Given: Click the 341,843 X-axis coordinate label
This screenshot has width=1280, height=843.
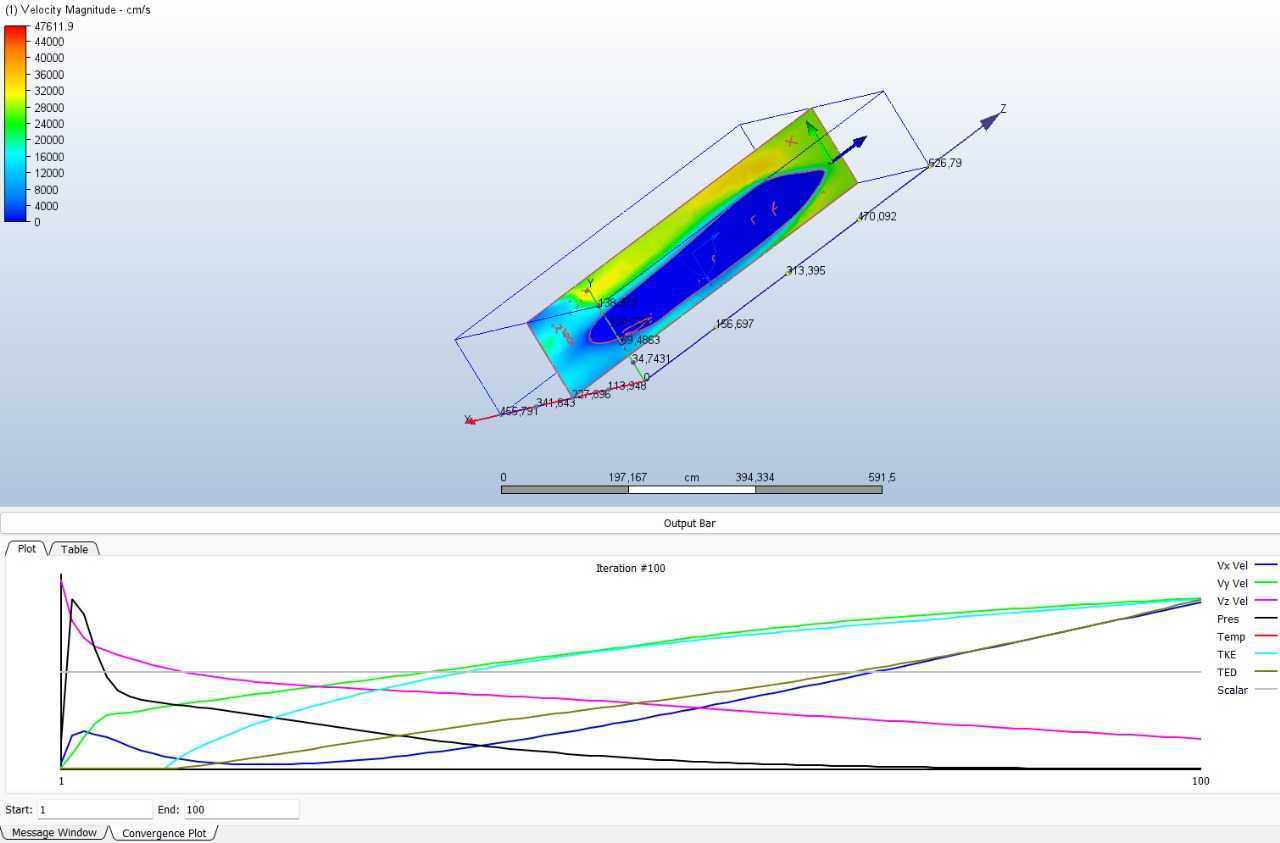Looking at the screenshot, I should (x=555, y=403).
